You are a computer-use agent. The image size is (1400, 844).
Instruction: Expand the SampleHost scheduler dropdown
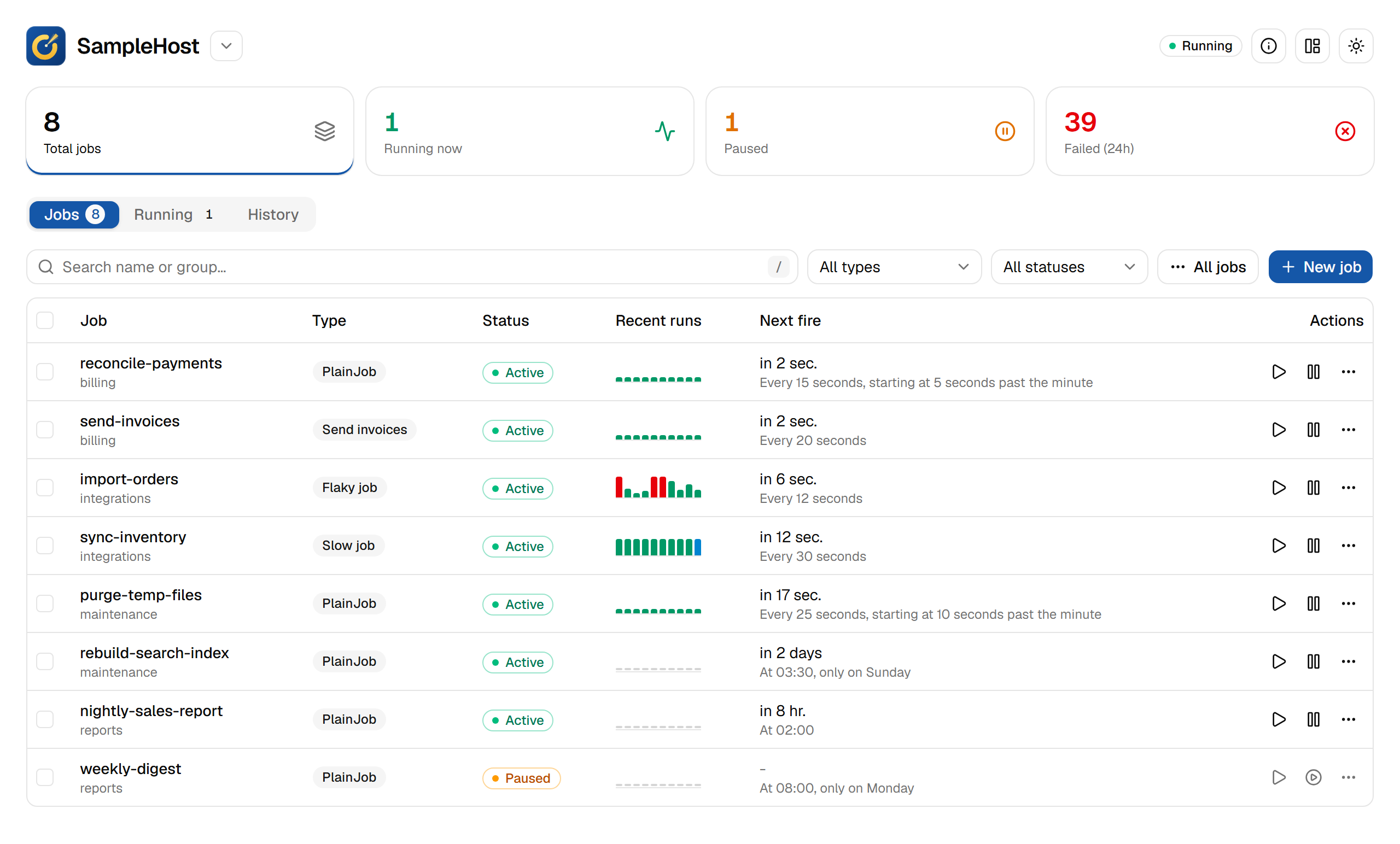[226, 46]
